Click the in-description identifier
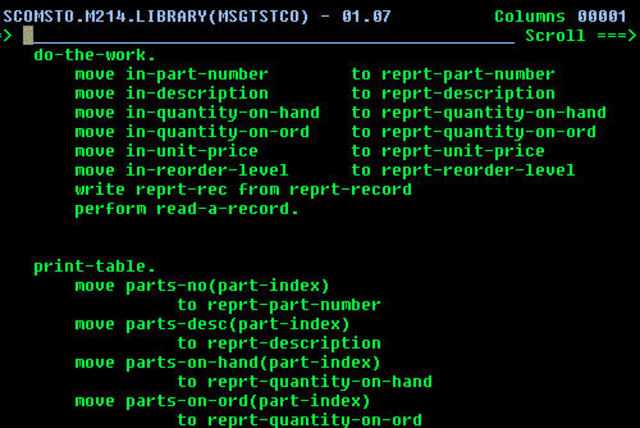640x428 pixels. tap(197, 94)
